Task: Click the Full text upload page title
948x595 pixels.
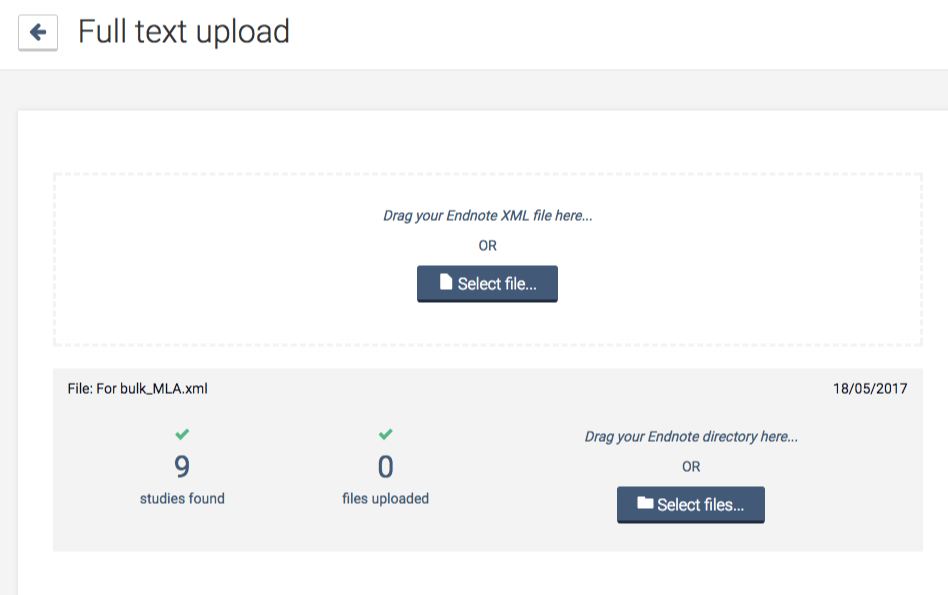Action: pos(184,31)
